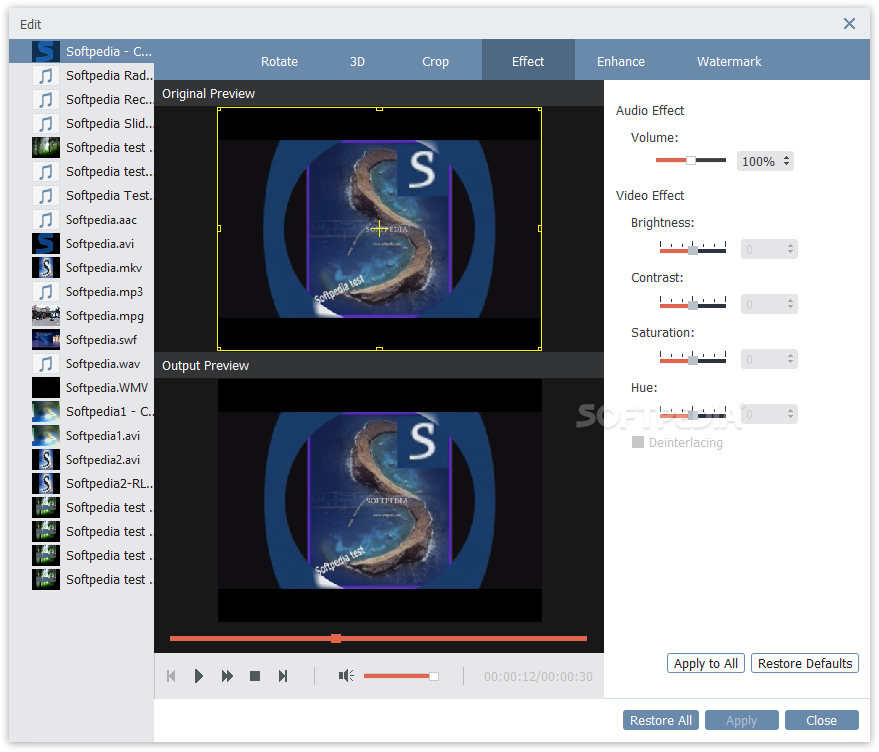Click the crop center crosshair in Original Preview
The height and width of the screenshot is (752, 879).
tap(380, 229)
